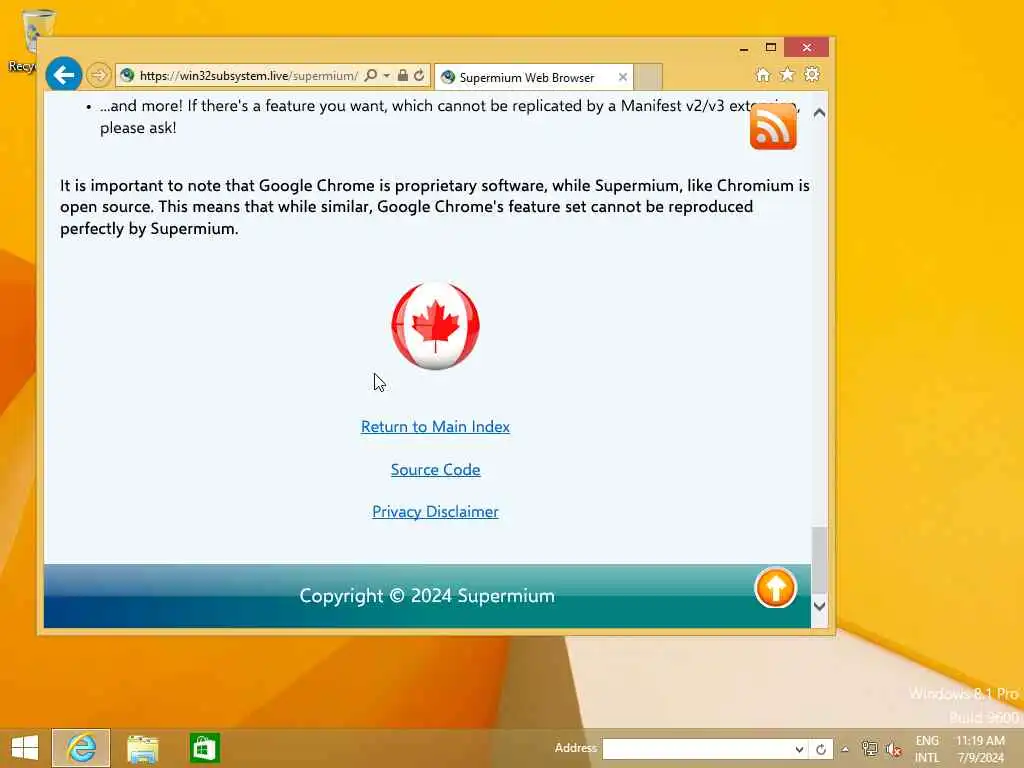Click the URL text in address bar
Screen dimensions: 1024x768
[x=249, y=76]
